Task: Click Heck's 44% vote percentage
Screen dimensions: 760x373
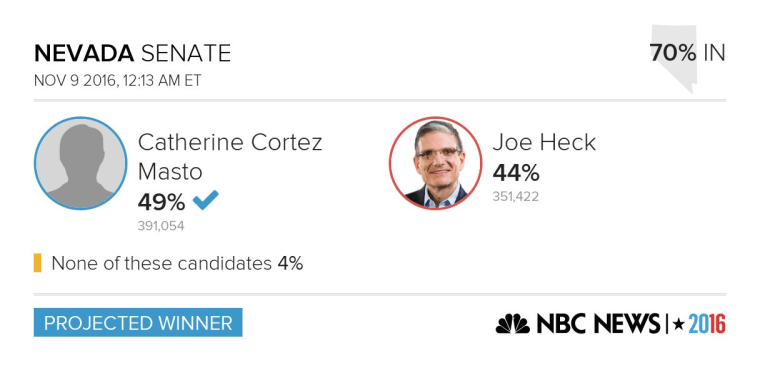Action: click(x=516, y=173)
